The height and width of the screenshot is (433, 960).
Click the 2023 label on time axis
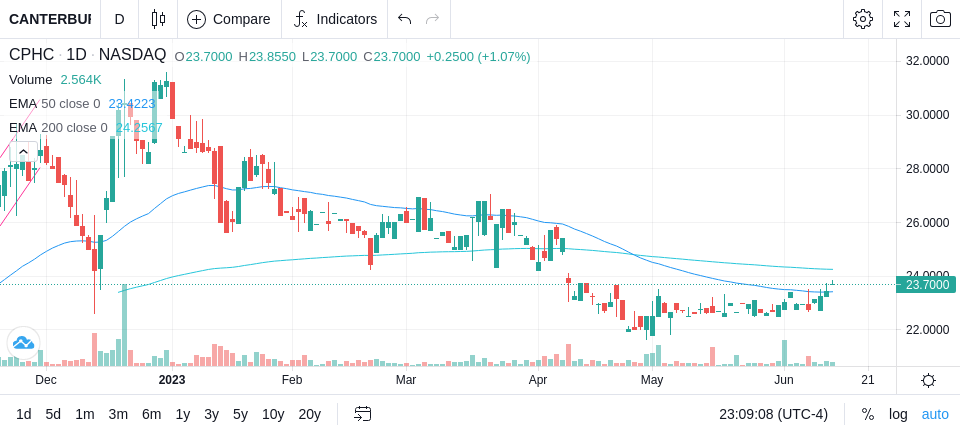[x=171, y=380]
